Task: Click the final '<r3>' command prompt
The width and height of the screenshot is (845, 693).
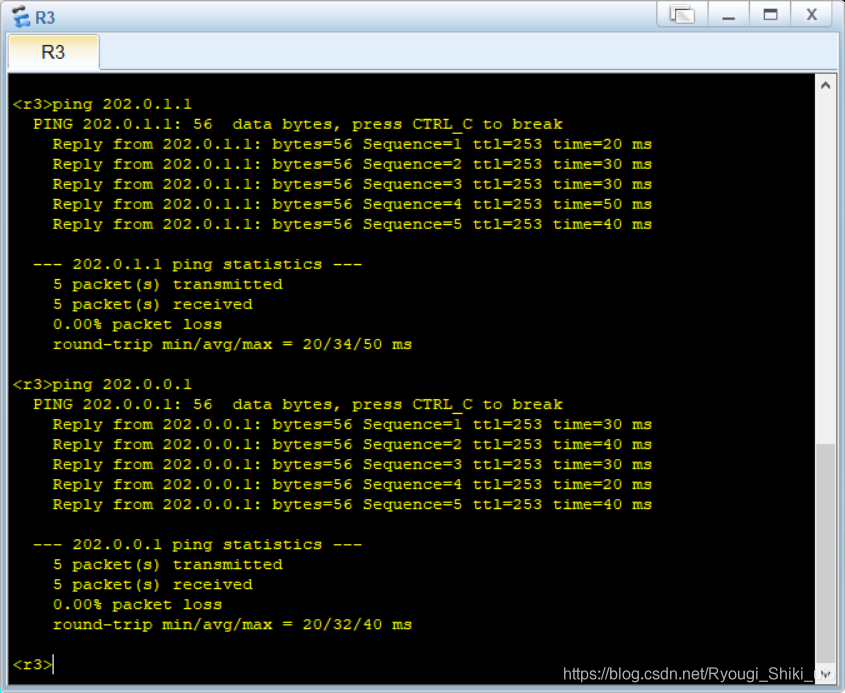Action: (x=32, y=664)
